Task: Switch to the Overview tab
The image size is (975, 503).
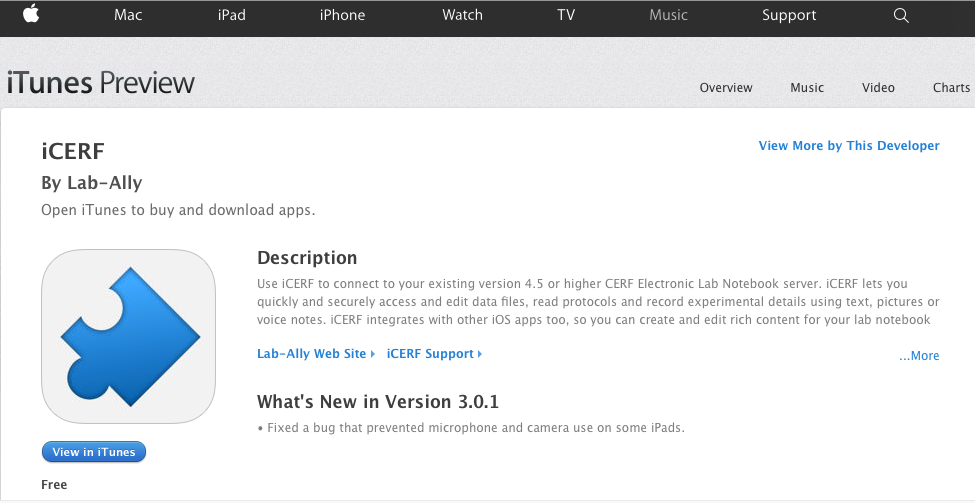Action: pyautogui.click(x=726, y=88)
